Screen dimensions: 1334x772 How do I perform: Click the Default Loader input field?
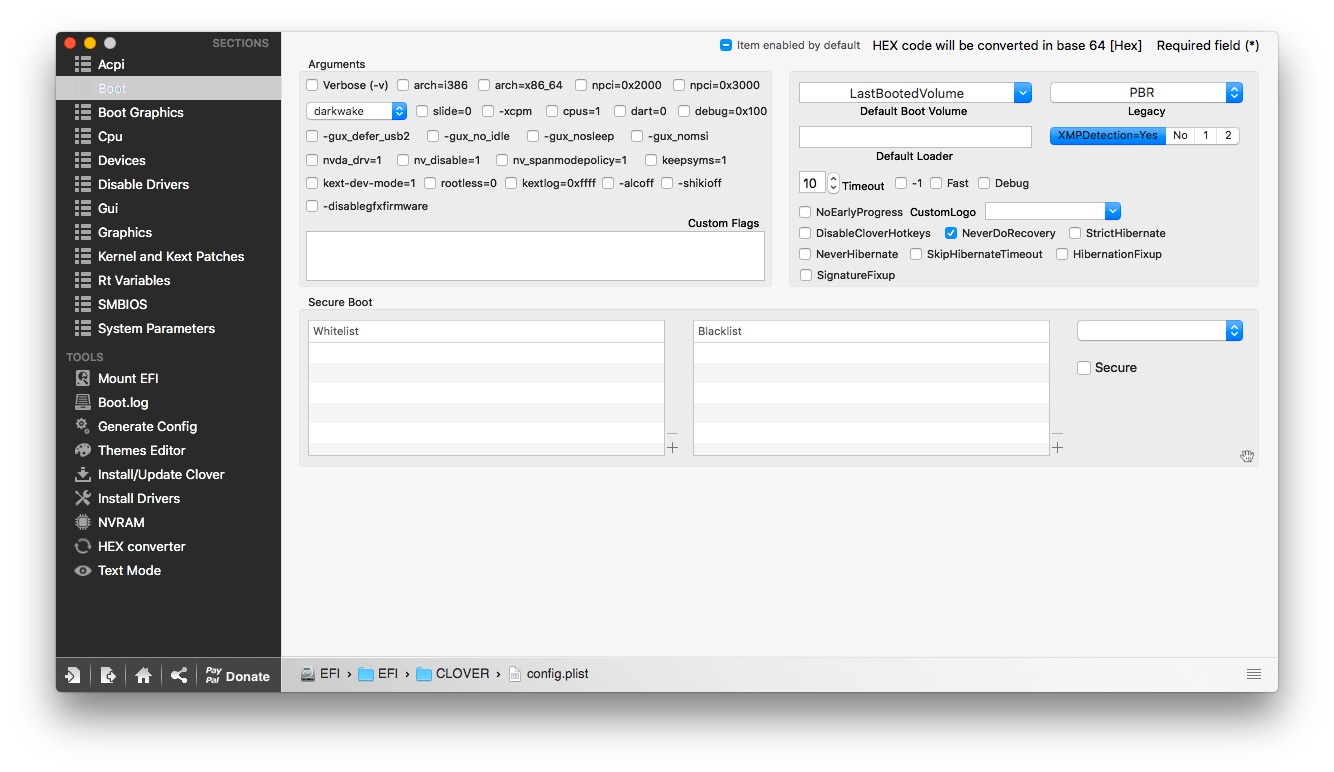[915, 137]
